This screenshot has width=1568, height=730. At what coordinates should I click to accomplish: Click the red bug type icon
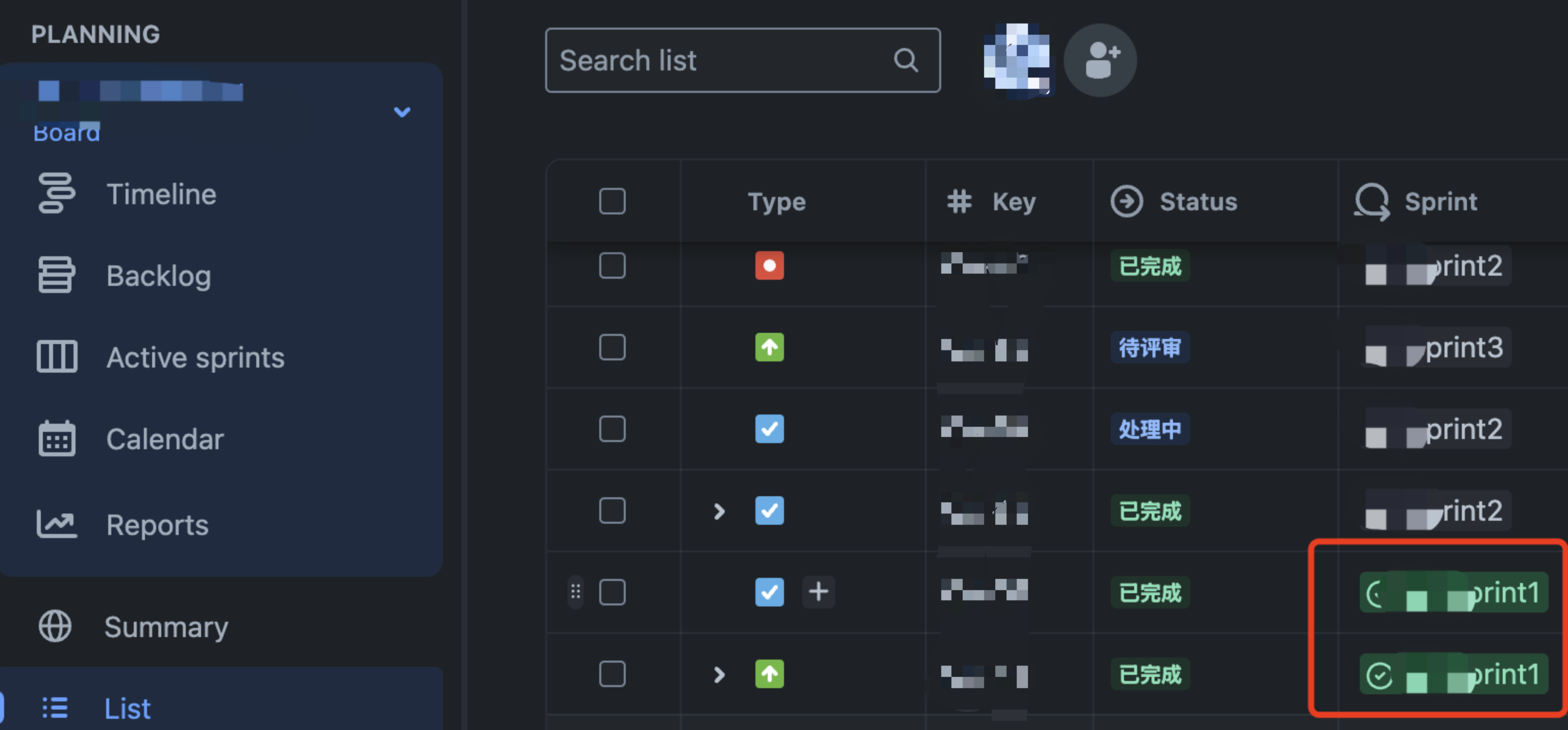click(x=769, y=265)
